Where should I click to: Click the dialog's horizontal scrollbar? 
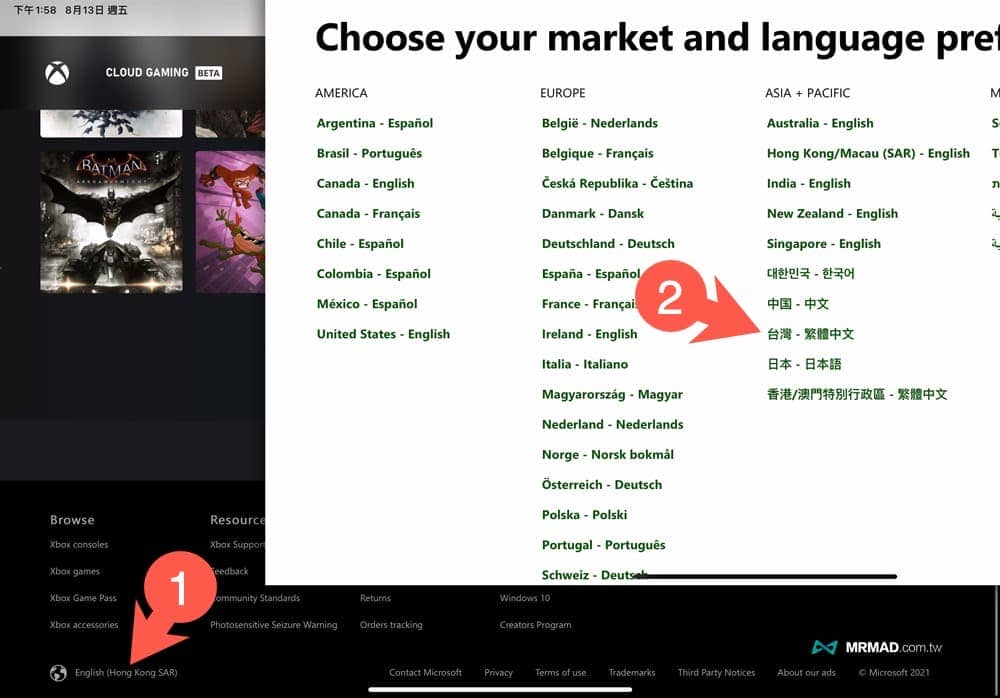(767, 576)
